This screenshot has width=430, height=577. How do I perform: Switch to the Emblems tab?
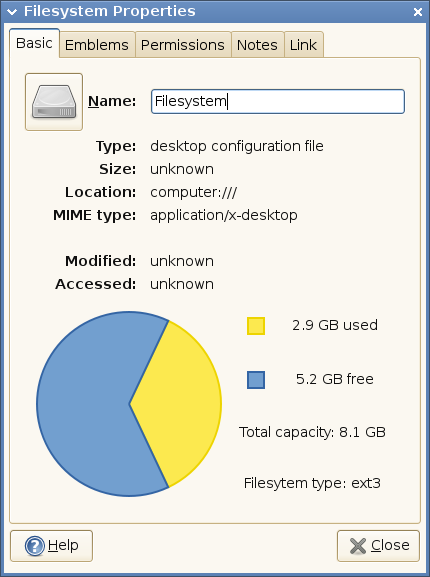[97, 45]
